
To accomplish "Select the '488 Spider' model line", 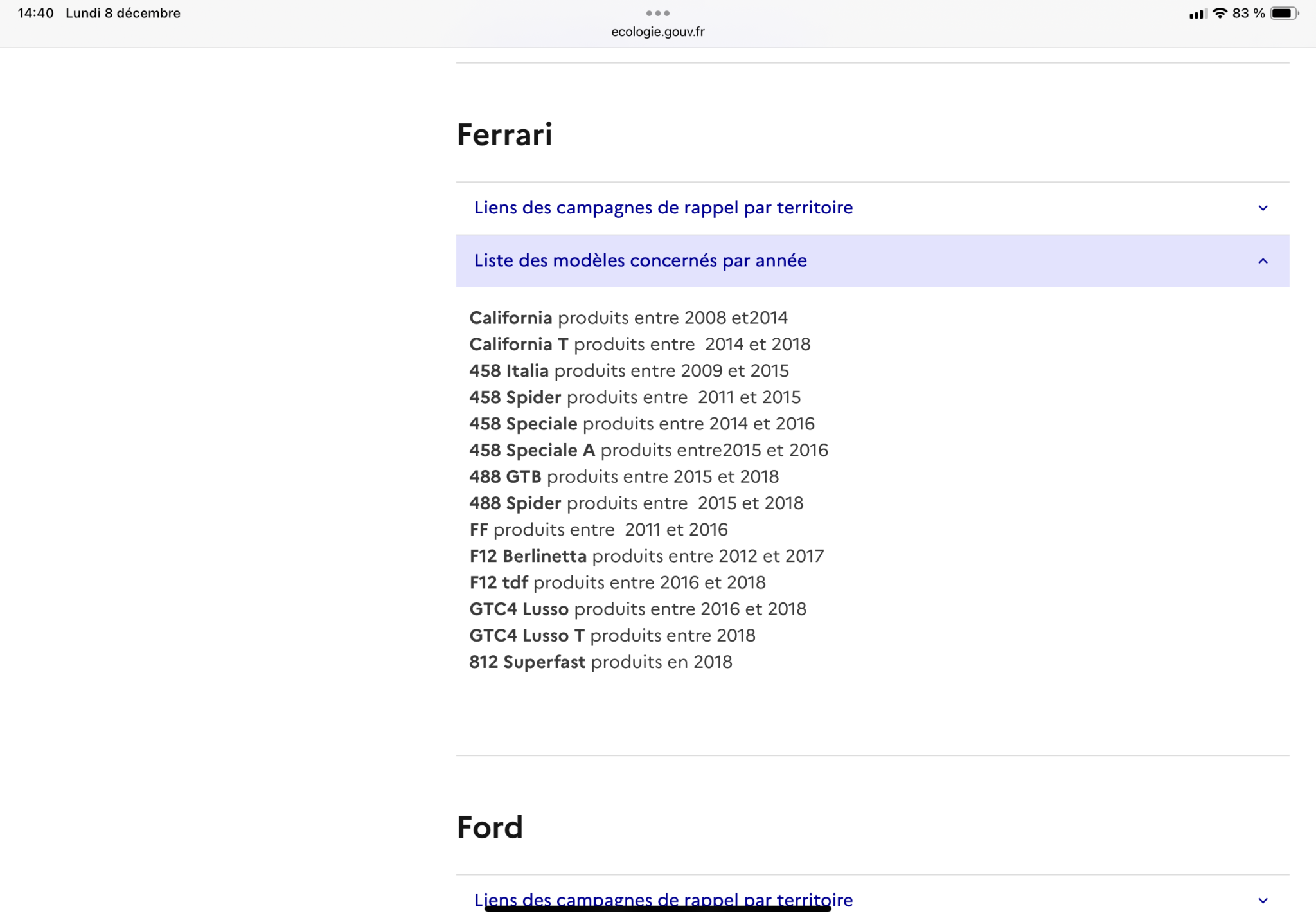I will [x=636, y=503].
